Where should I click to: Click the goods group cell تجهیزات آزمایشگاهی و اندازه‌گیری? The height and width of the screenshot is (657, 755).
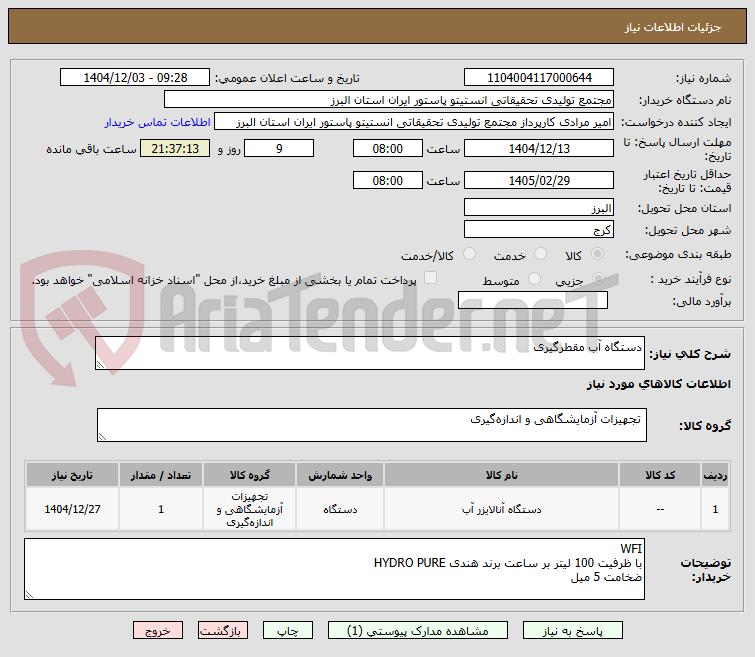point(249,509)
